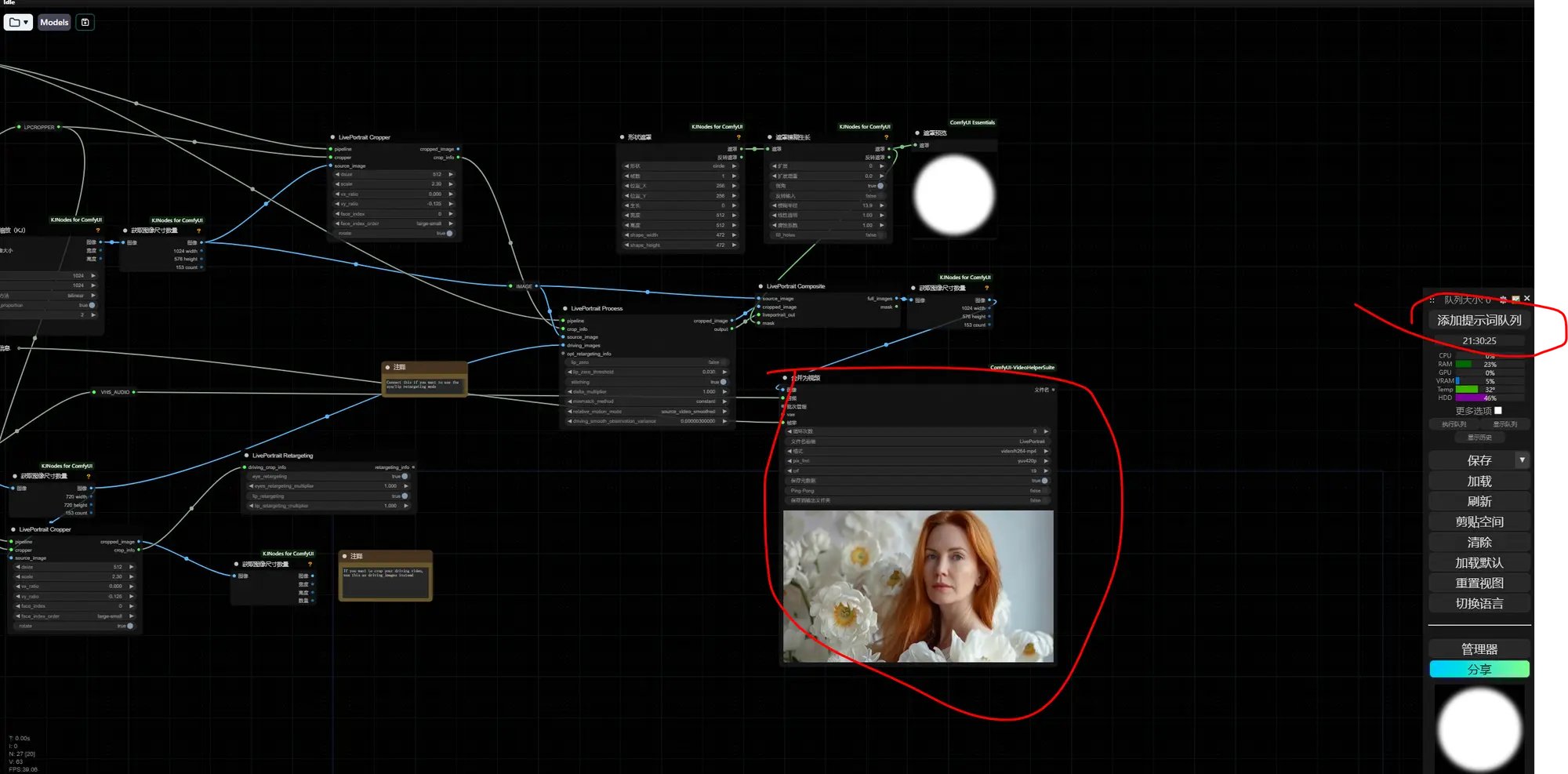Toggle eye_retargeting in LivePortrait Retargeting

[328, 476]
